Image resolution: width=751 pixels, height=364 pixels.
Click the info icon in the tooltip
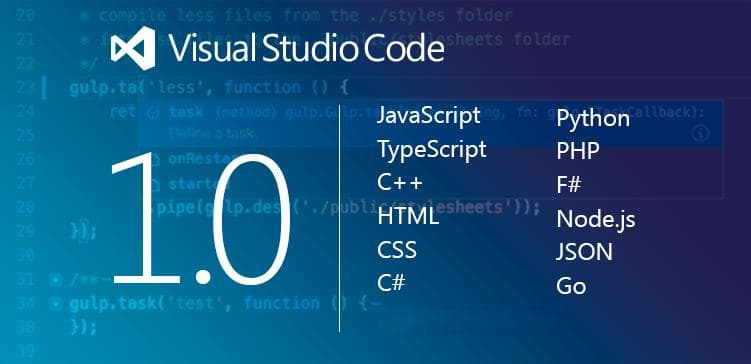click(x=700, y=134)
